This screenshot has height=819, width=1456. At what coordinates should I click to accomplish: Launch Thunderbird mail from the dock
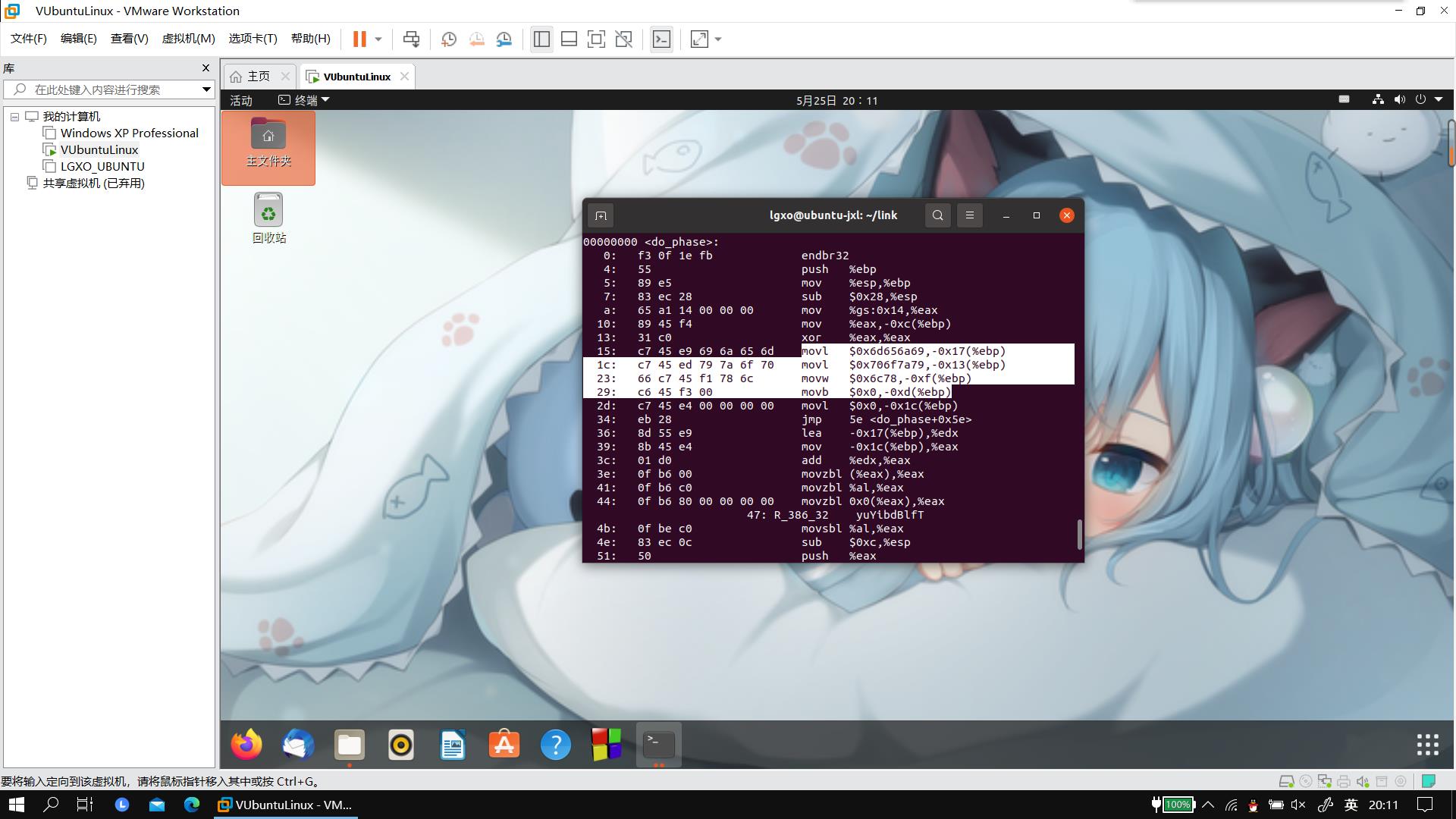[298, 745]
